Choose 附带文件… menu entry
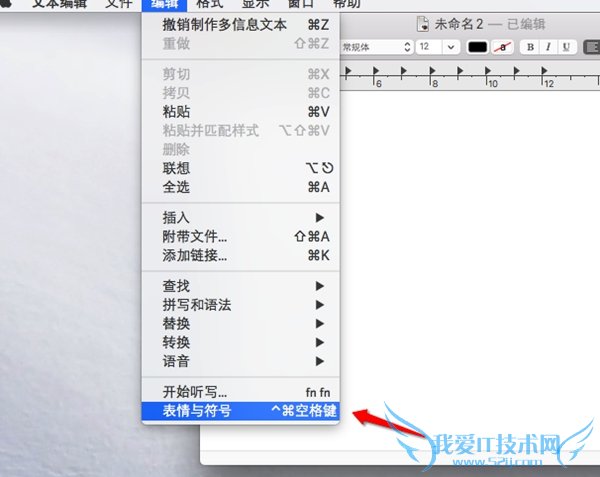 241,236
